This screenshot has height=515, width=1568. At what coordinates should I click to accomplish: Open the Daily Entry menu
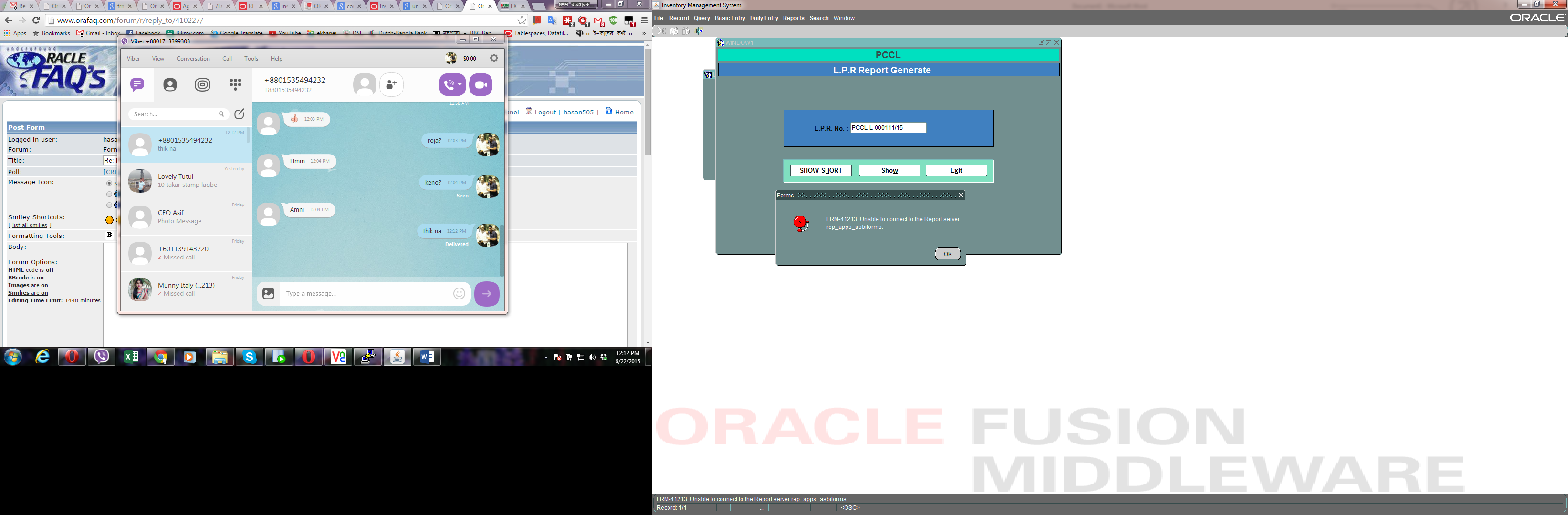click(764, 18)
